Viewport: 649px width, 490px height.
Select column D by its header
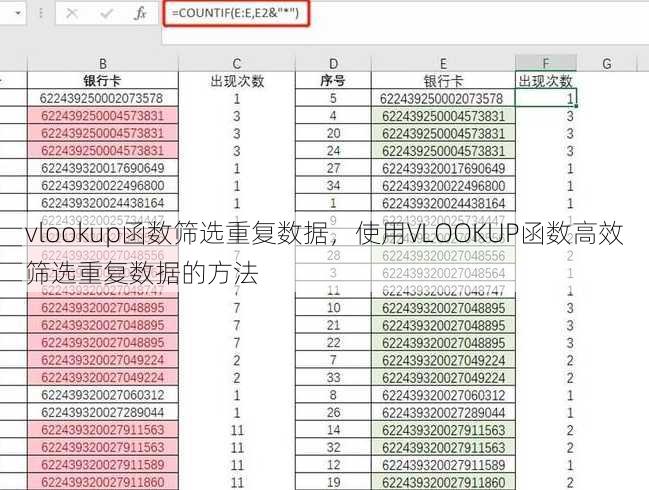(x=333, y=63)
